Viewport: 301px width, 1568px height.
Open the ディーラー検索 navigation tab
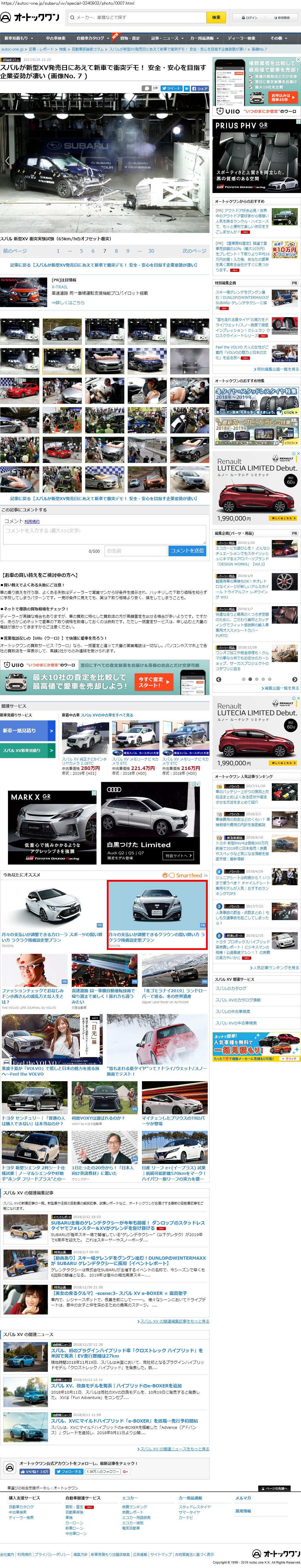click(241, 38)
